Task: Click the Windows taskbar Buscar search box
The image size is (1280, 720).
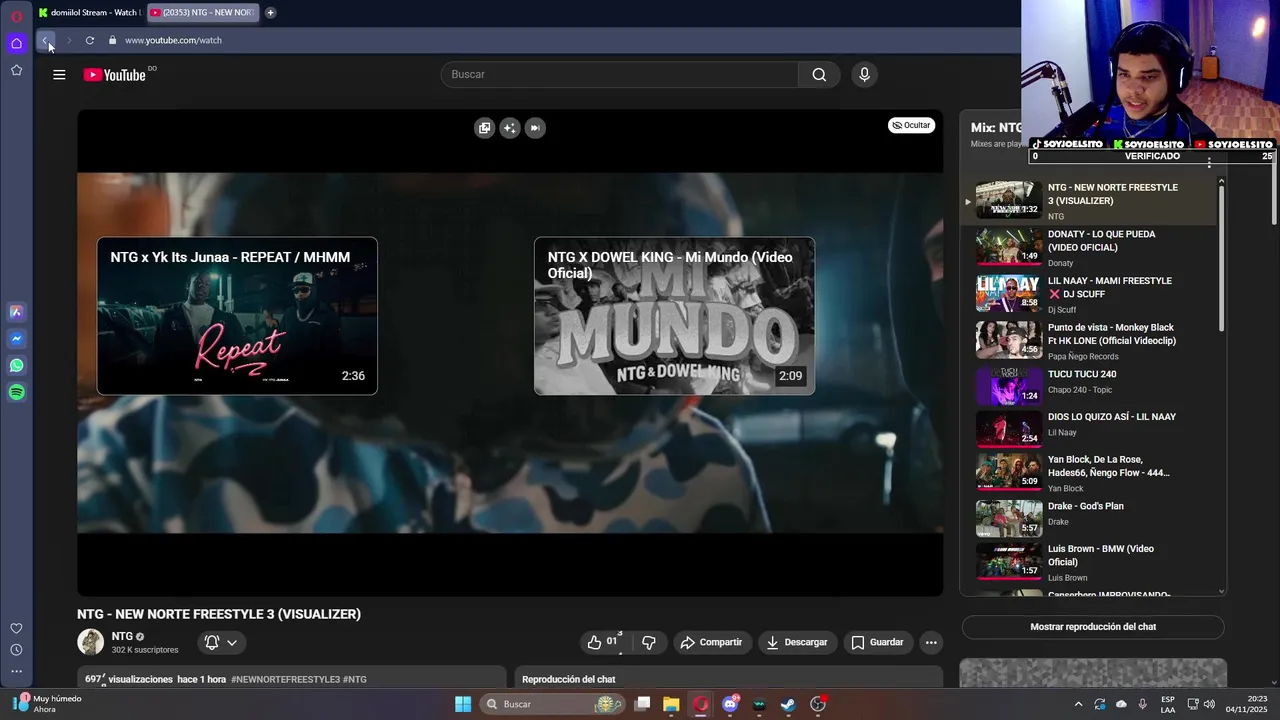Action: 552,704
